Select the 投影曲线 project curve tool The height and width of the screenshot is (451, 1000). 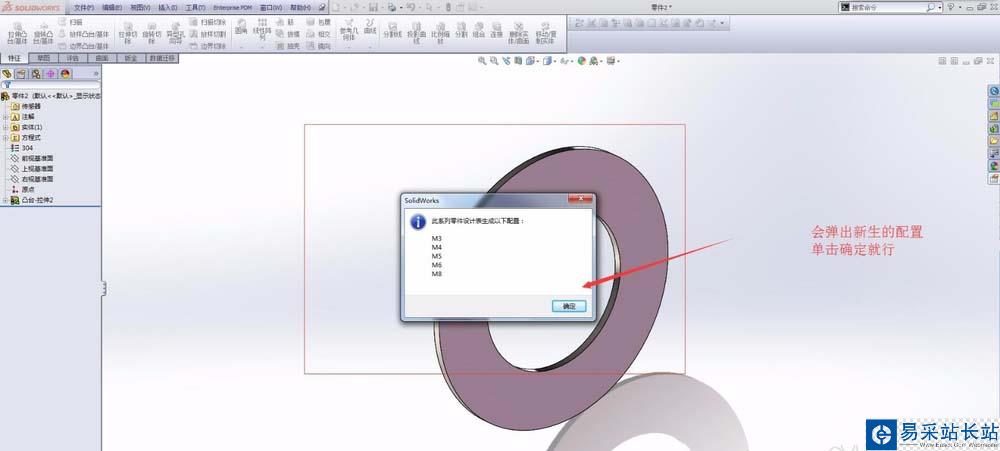(x=415, y=31)
